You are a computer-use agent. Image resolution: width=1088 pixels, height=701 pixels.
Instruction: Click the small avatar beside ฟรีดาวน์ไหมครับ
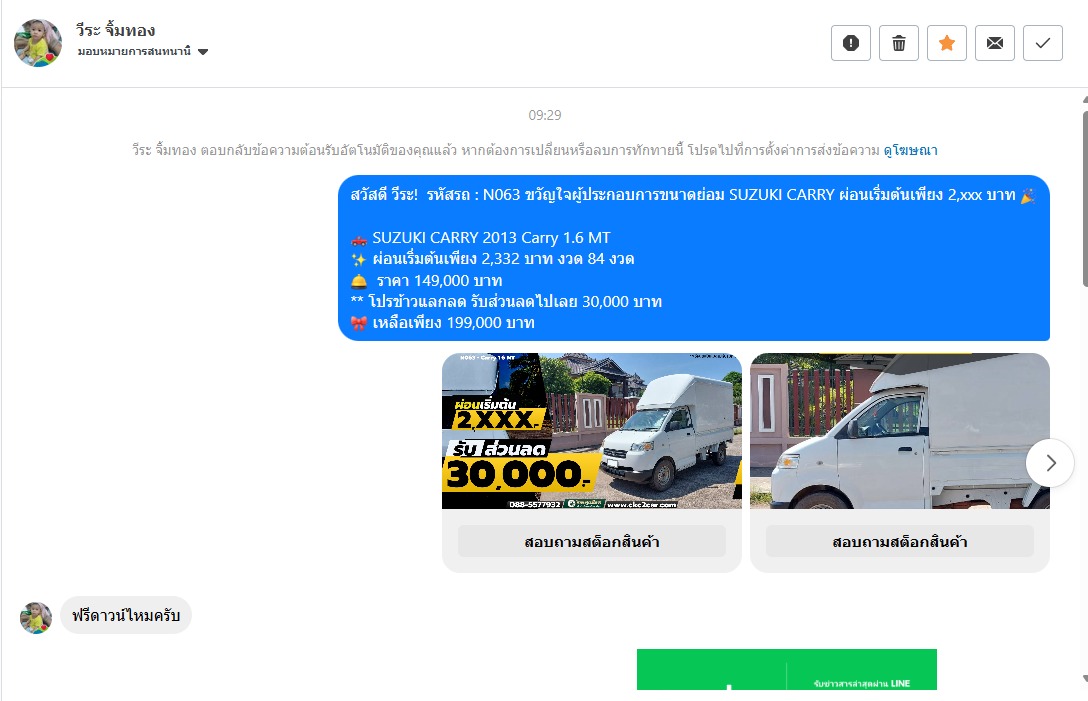[x=36, y=618]
